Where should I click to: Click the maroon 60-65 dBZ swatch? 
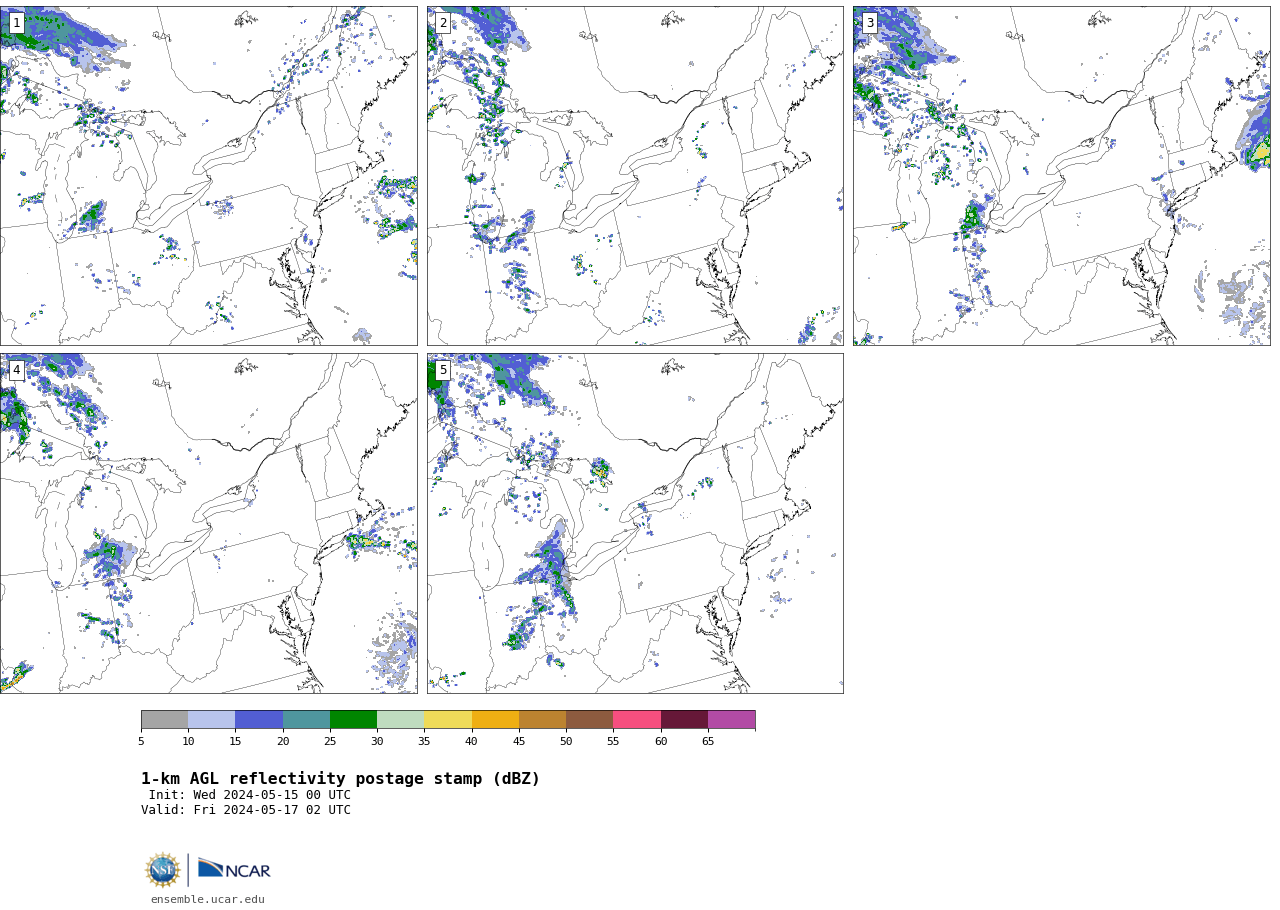point(684,720)
